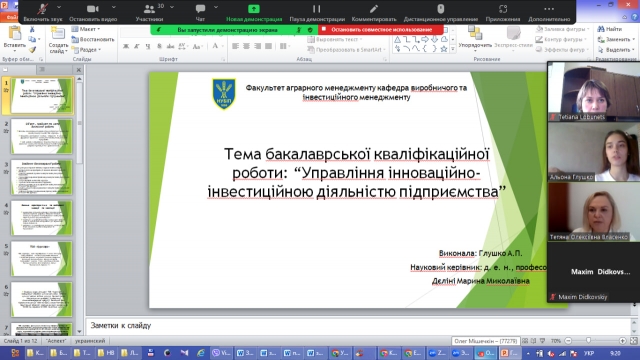Start a new screen share (Новая демонстрация)
Screen dimensions: 640x360
click(254, 11)
